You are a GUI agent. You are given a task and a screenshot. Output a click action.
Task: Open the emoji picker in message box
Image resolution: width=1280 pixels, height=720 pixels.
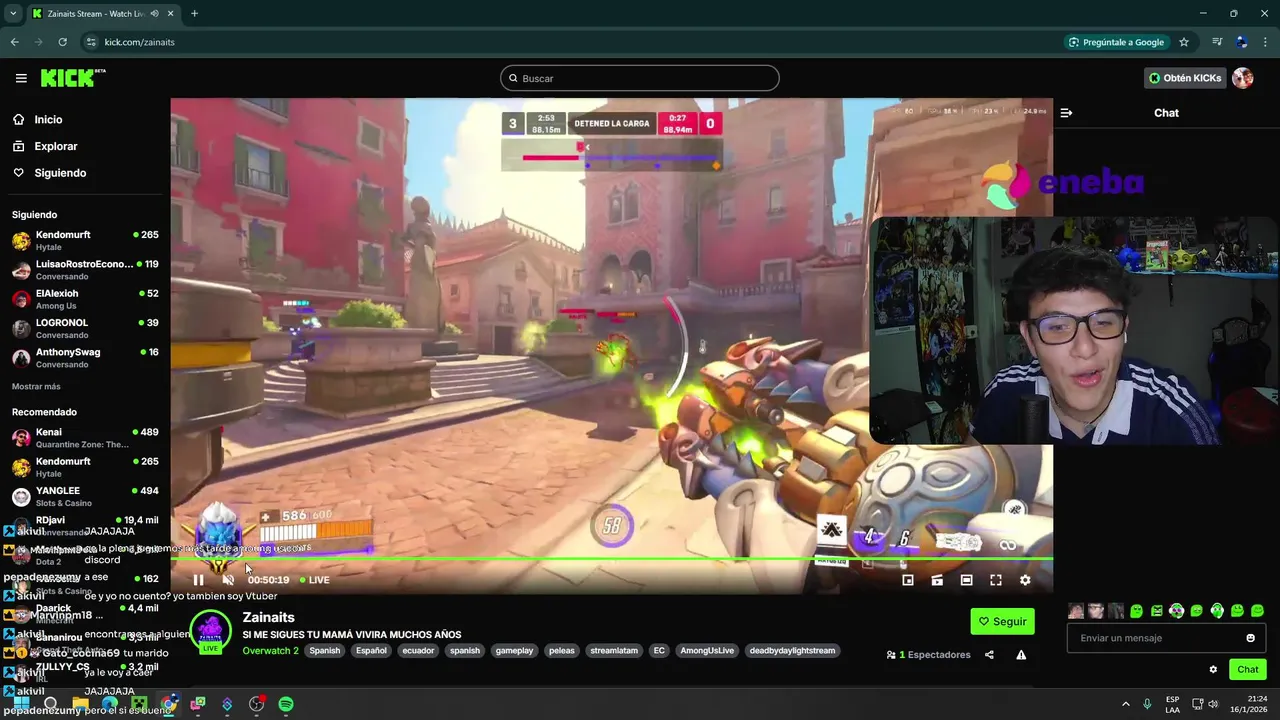pyautogui.click(x=1250, y=638)
